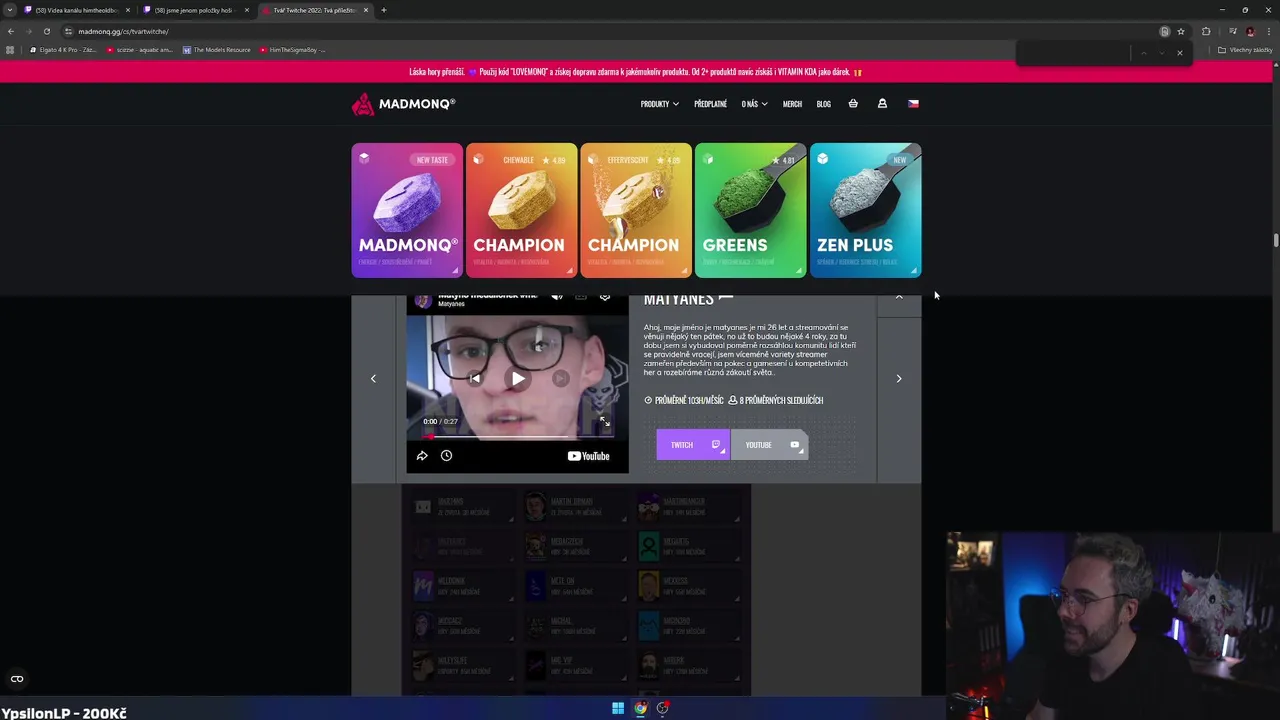This screenshot has height=720, width=1280.
Task: Open the Windows Start button
Action: [x=618, y=708]
